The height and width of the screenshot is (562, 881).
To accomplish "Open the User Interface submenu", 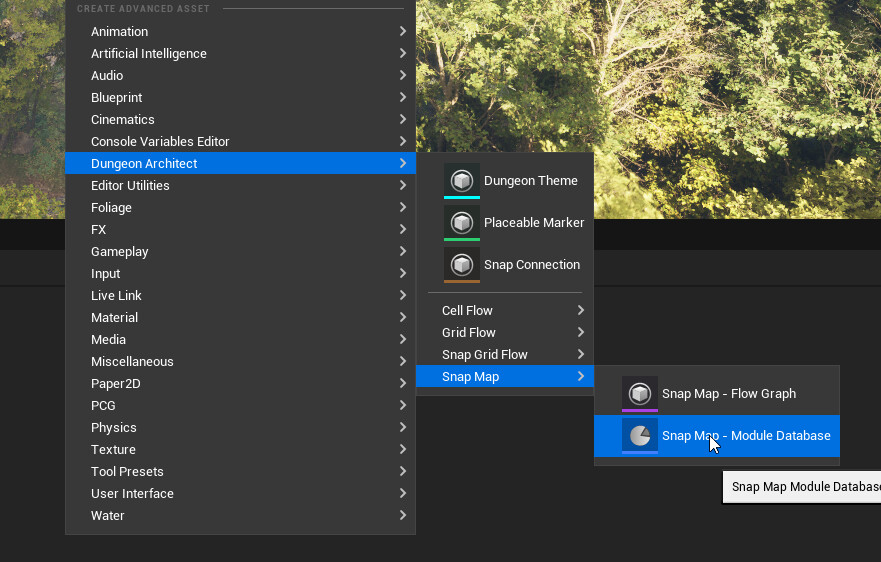I will point(240,493).
